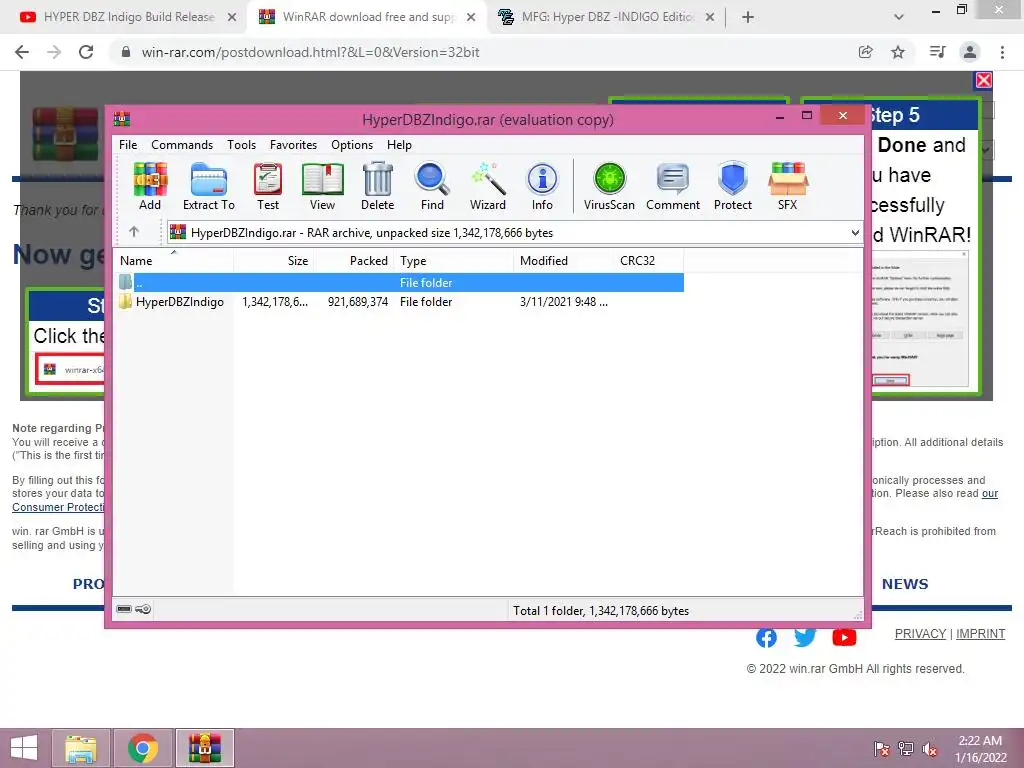Select the HyperDBZIndigo folder entry
The width and height of the screenshot is (1024, 768).
[x=172, y=302]
